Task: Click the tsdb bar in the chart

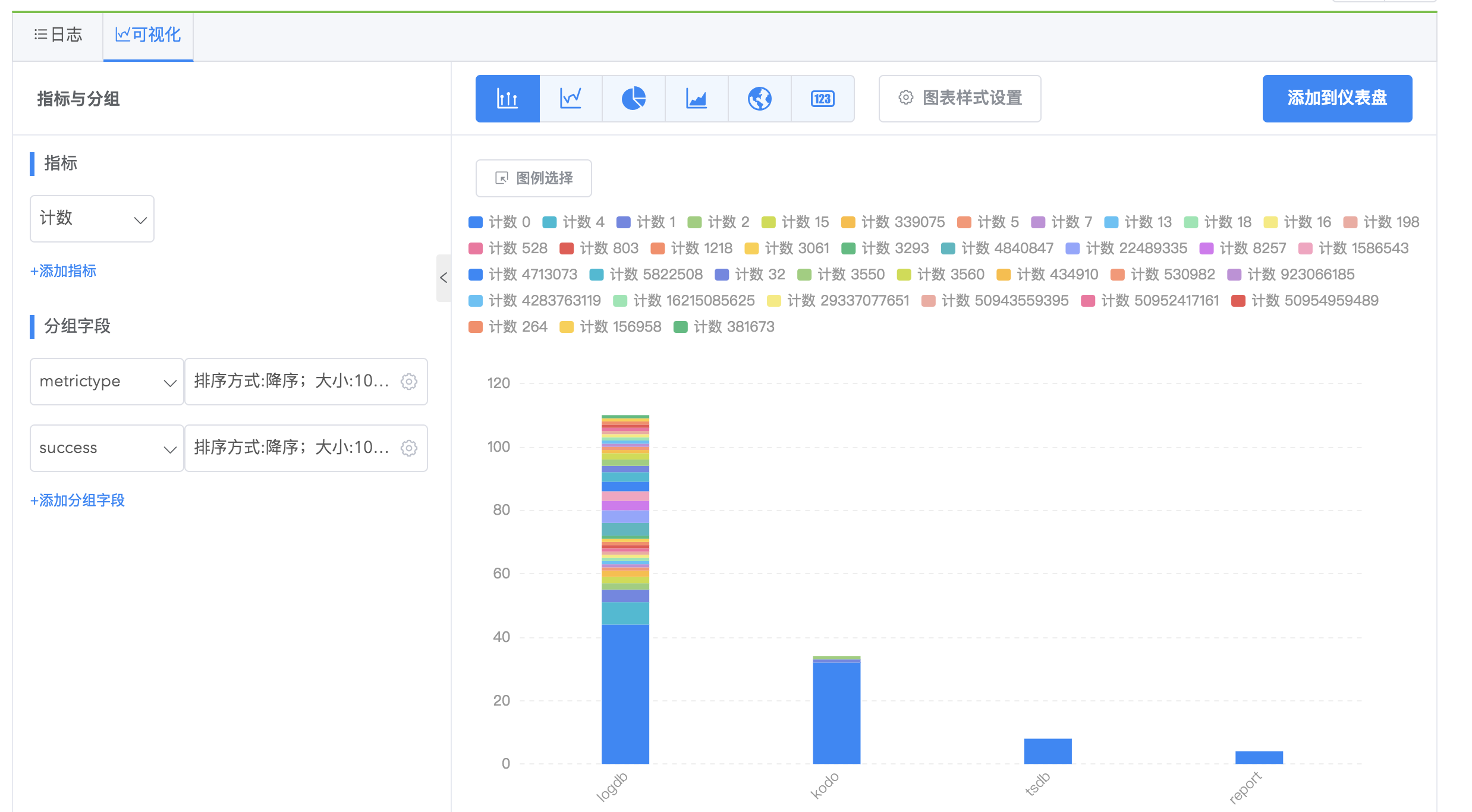Action: point(1048,751)
